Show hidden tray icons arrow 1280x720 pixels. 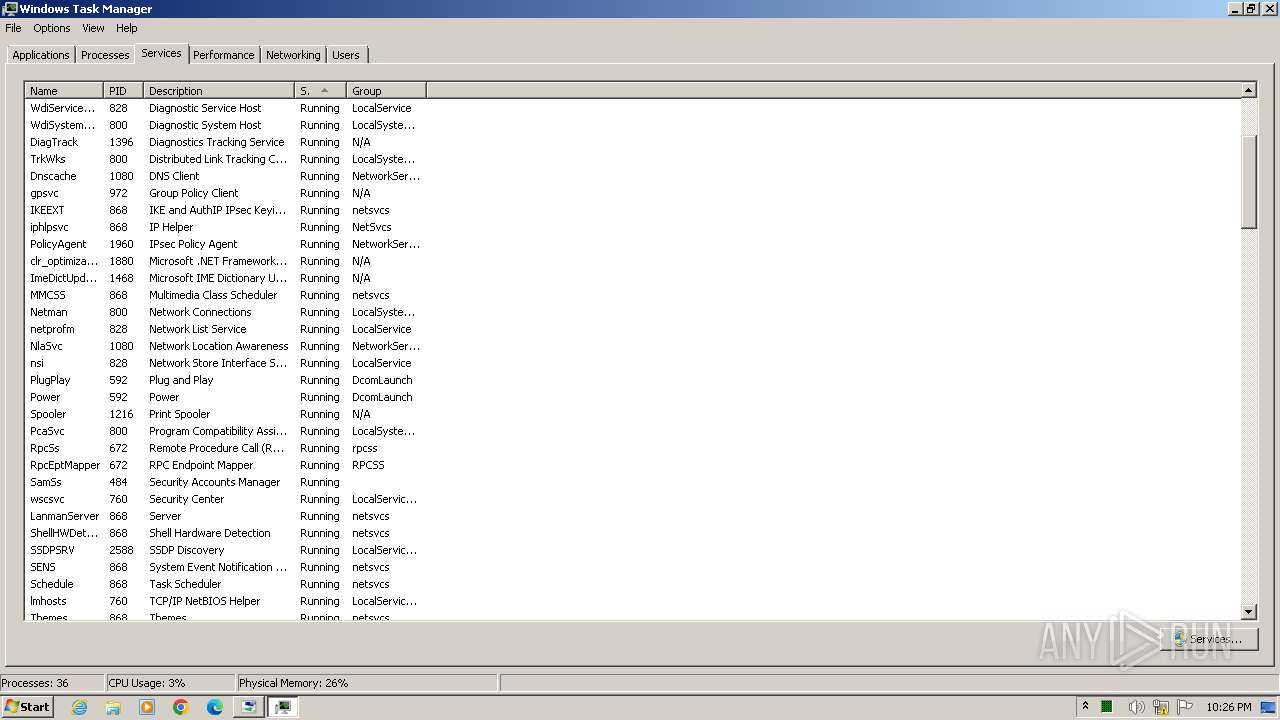pos(1085,706)
